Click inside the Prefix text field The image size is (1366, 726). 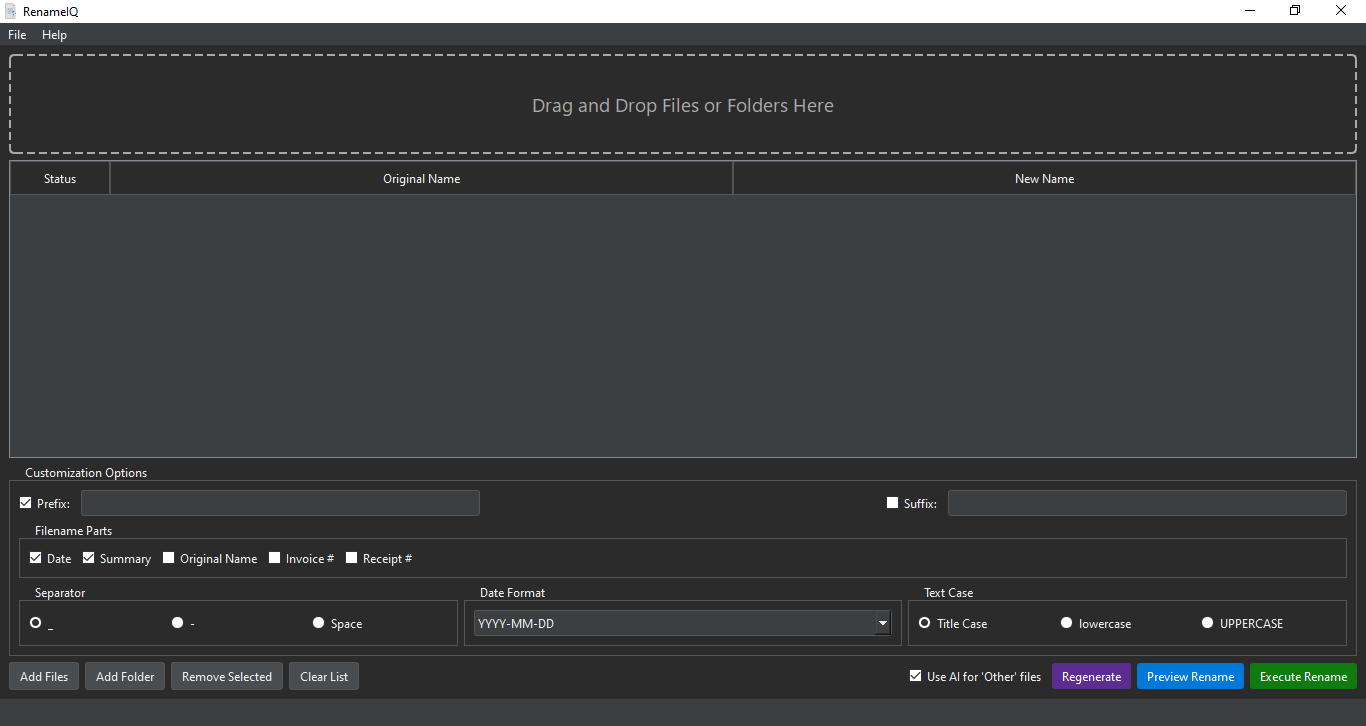click(280, 503)
